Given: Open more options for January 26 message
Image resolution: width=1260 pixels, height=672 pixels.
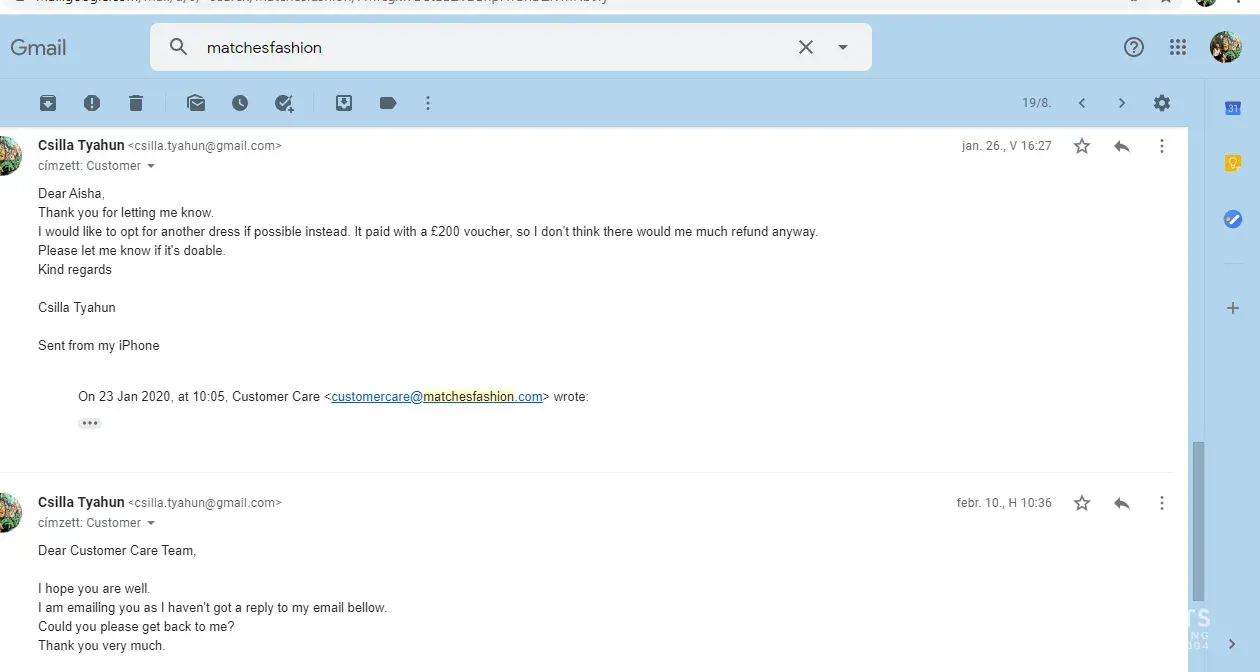Looking at the screenshot, I should pos(1162,146).
